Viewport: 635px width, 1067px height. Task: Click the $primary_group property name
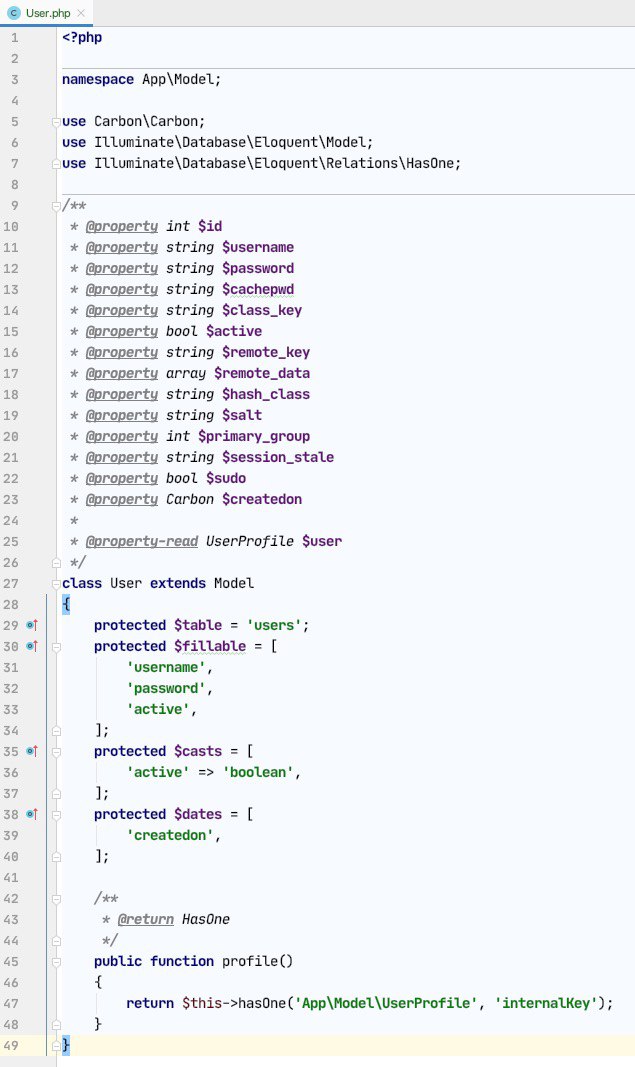pos(254,436)
